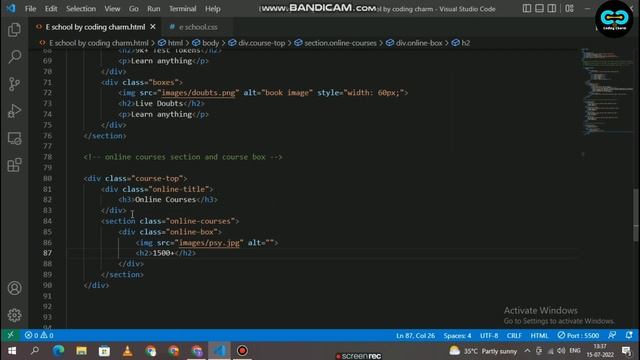Open the Terminal menu
Screen dimensions: 640x360
pos(182,9)
